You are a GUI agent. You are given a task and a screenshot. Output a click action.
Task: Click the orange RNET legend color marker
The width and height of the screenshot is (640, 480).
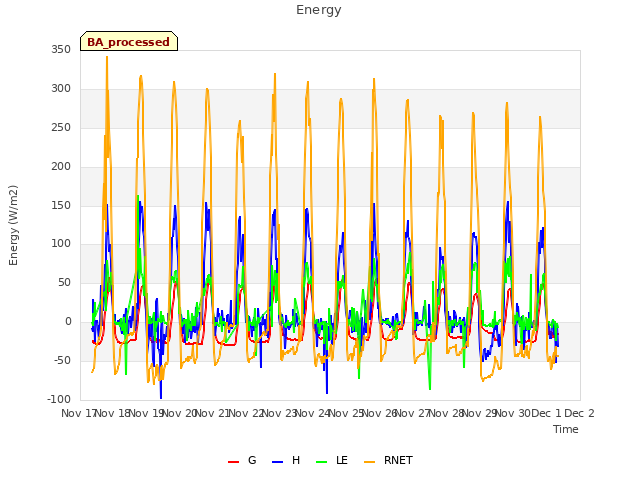(369, 462)
